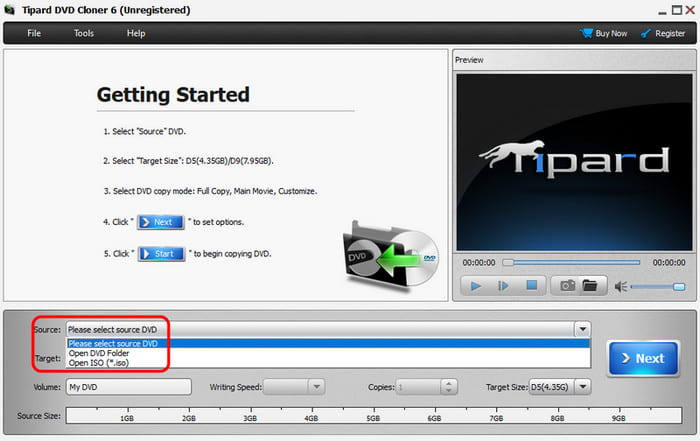The height and width of the screenshot is (441, 700).
Task: Click the Tipard app icon in title bar
Action: coord(9,10)
